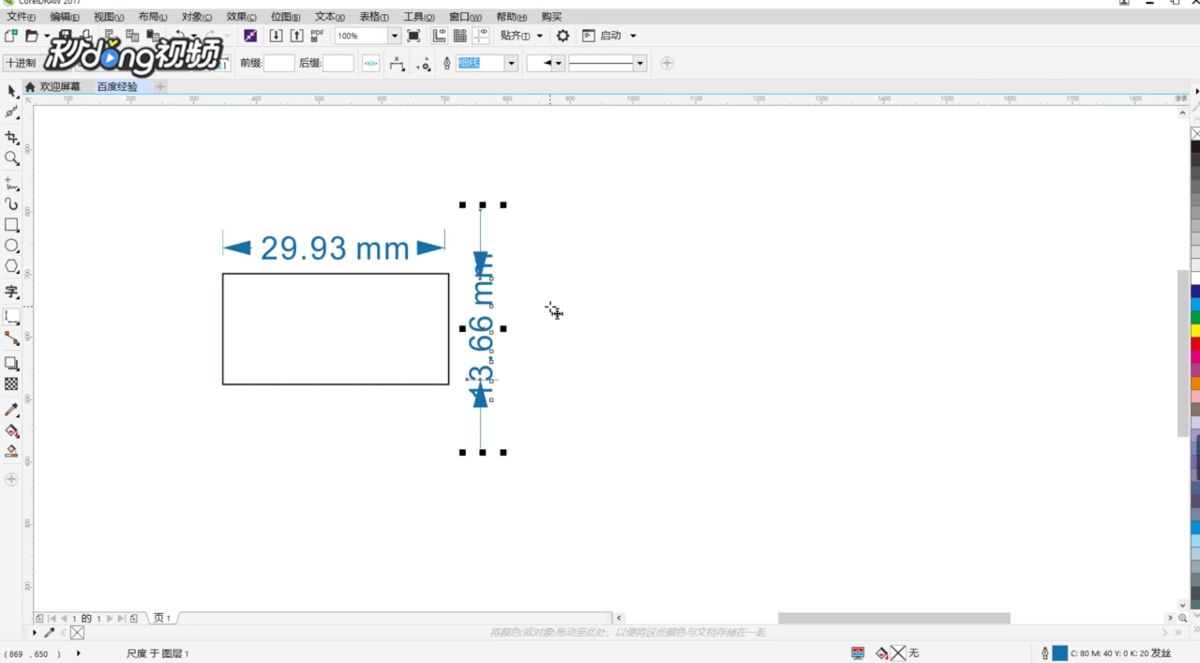The width and height of the screenshot is (1200, 663).
Task: Click the 后缀 suffix input field
Action: [338, 63]
